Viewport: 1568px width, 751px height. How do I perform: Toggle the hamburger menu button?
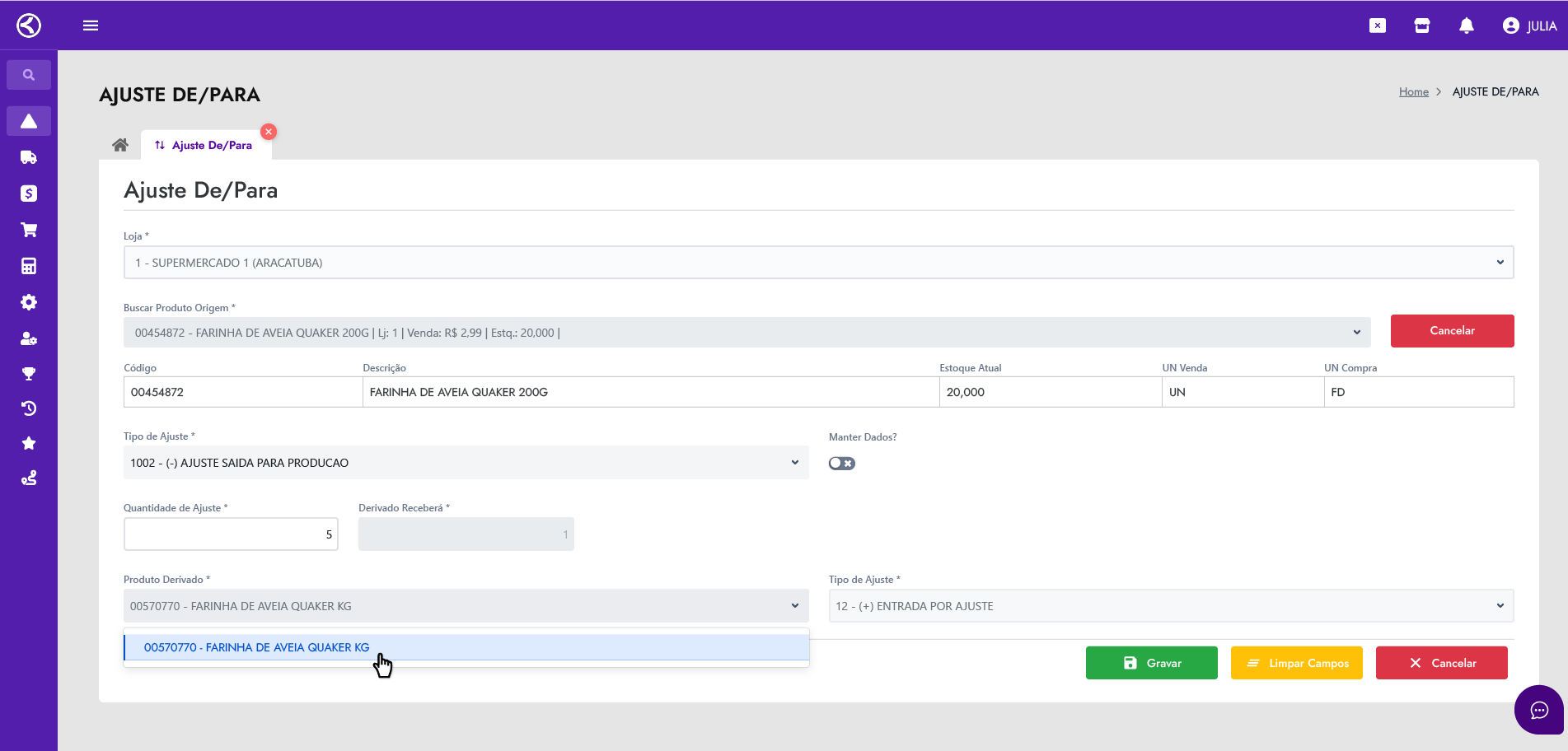[91, 26]
